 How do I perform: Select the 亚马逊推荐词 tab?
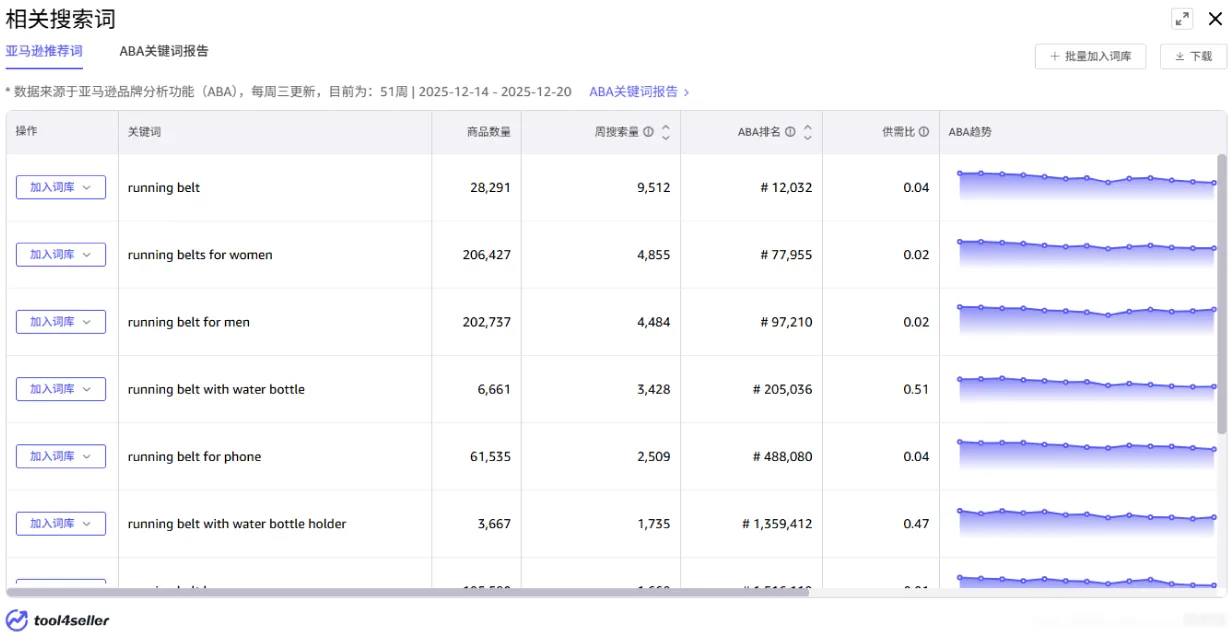[44, 51]
